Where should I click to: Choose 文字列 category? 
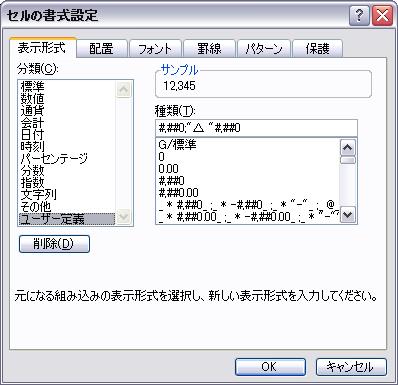point(67,195)
